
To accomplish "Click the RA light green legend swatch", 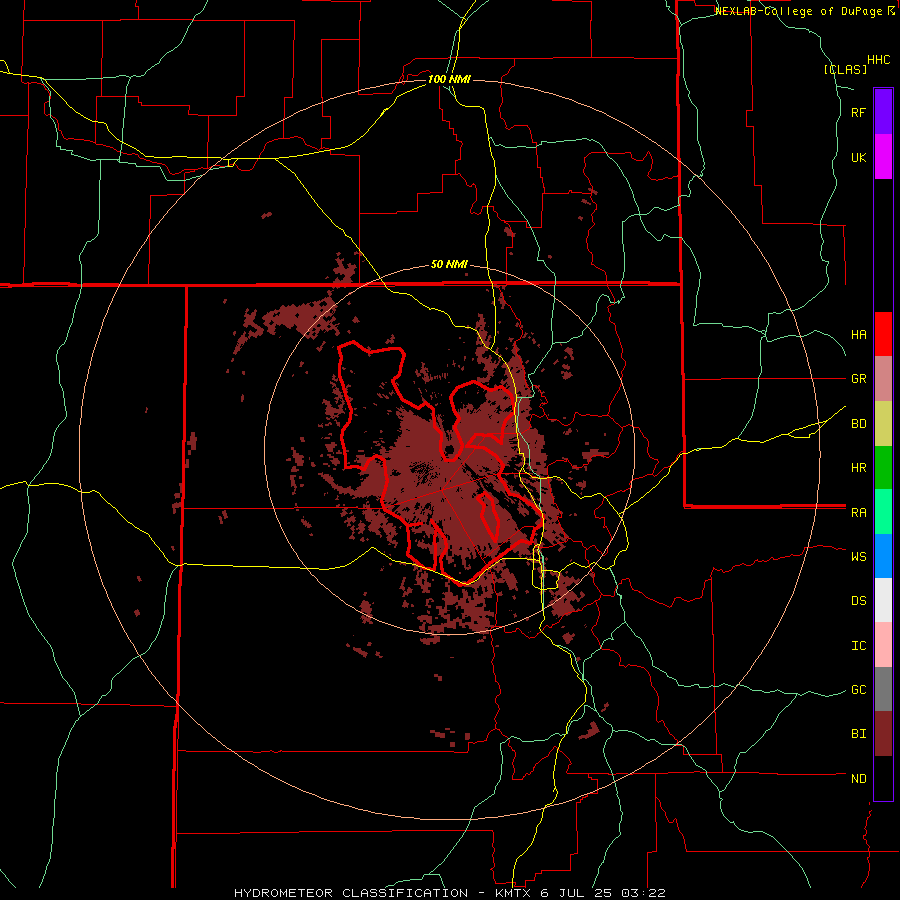I will [x=883, y=512].
